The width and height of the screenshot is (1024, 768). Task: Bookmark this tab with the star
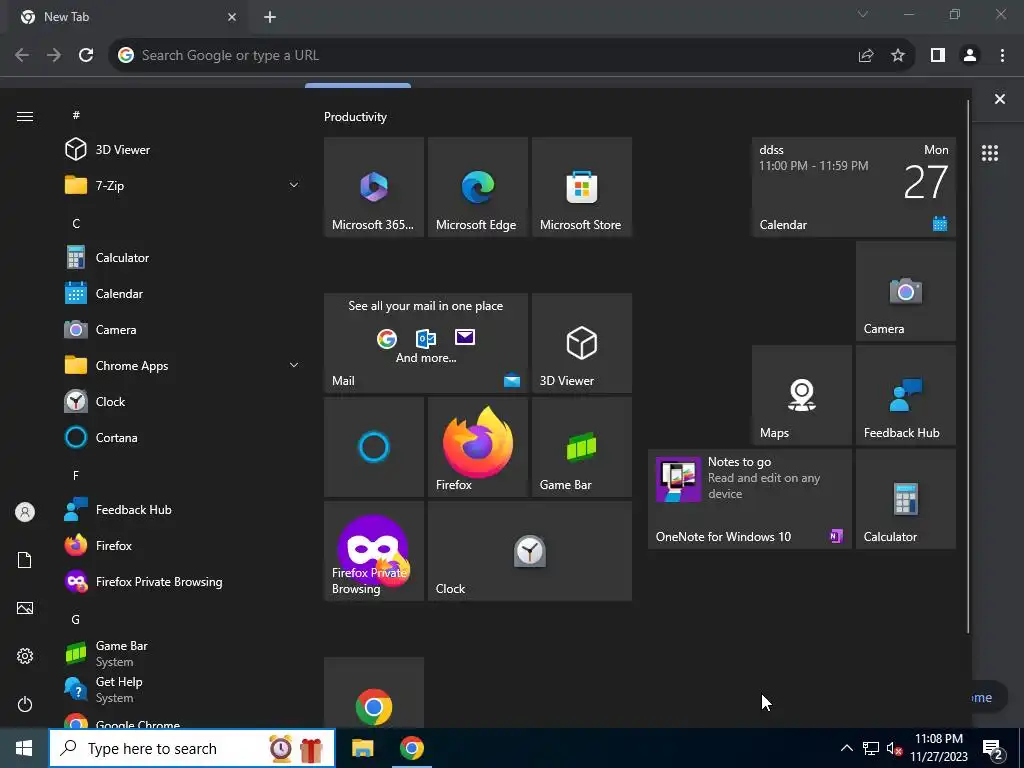(x=898, y=56)
